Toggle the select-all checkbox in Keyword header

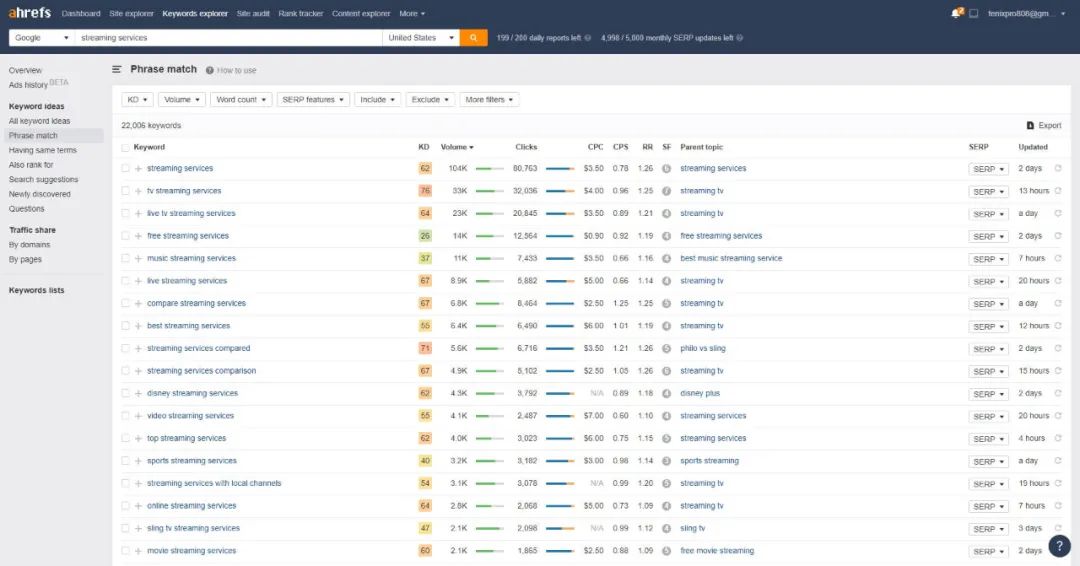pos(125,147)
